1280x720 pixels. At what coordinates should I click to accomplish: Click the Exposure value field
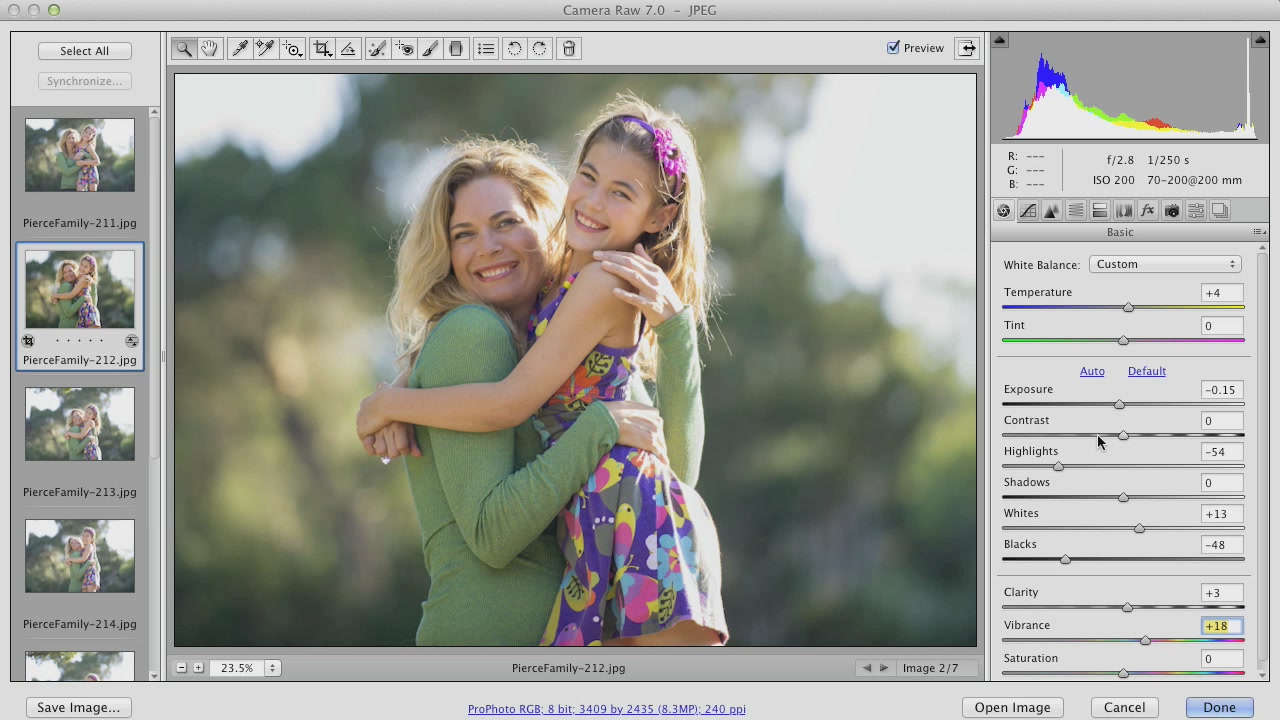(1222, 390)
